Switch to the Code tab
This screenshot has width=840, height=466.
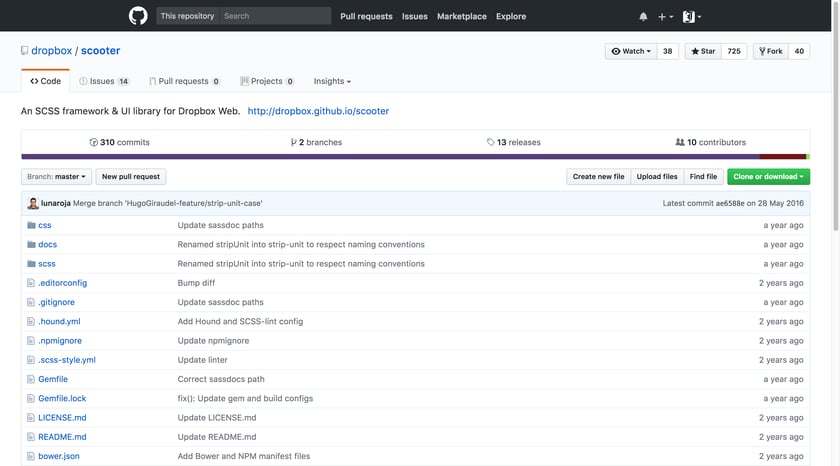[x=46, y=81]
